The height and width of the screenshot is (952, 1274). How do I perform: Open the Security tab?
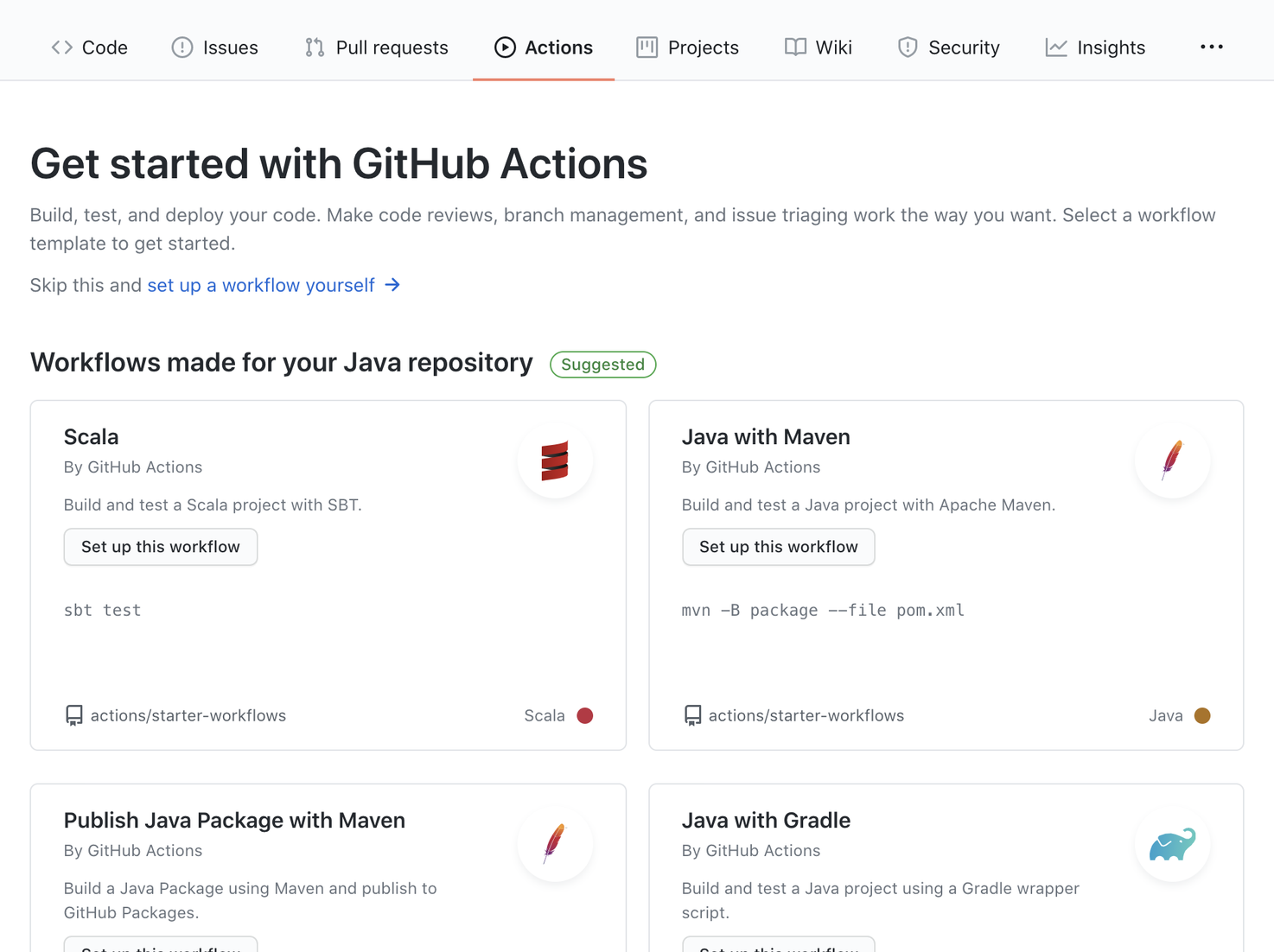click(x=948, y=48)
